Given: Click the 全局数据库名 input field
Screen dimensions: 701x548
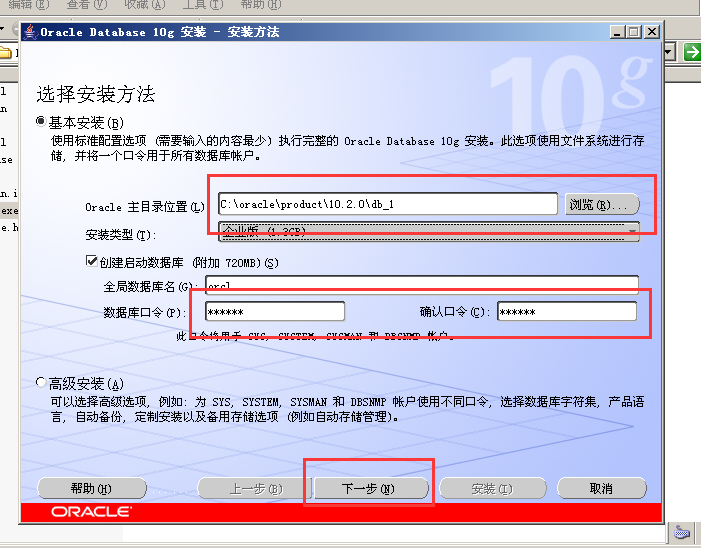Looking at the screenshot, I should click(422, 285).
